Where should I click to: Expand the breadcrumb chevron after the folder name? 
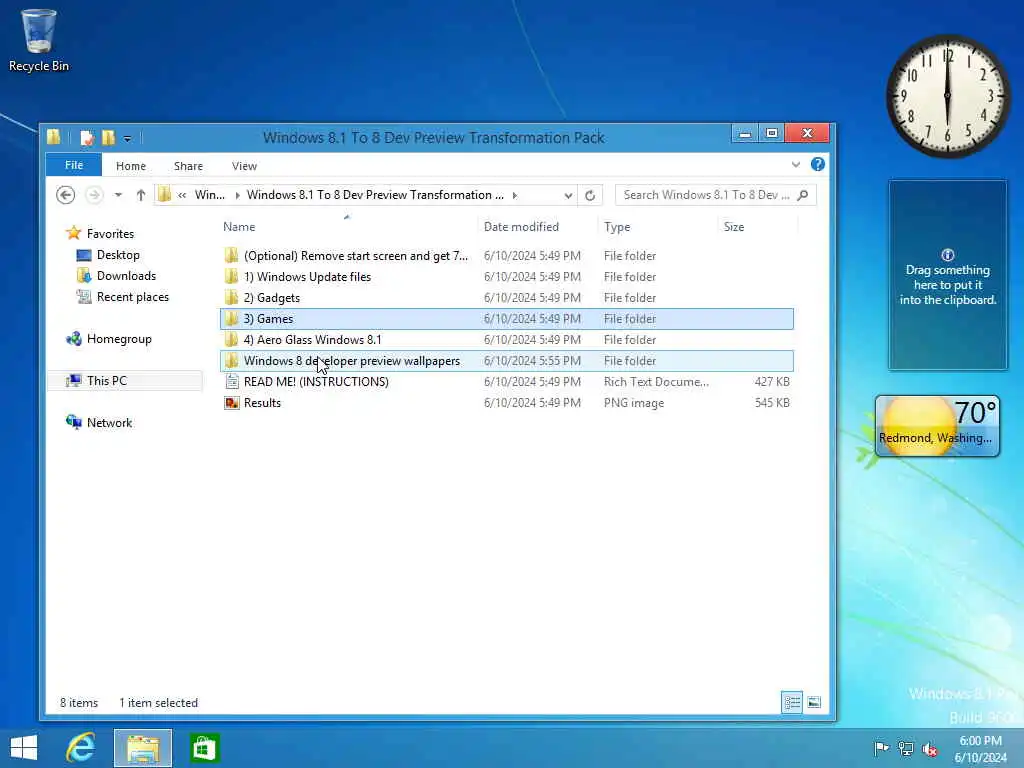pos(515,195)
